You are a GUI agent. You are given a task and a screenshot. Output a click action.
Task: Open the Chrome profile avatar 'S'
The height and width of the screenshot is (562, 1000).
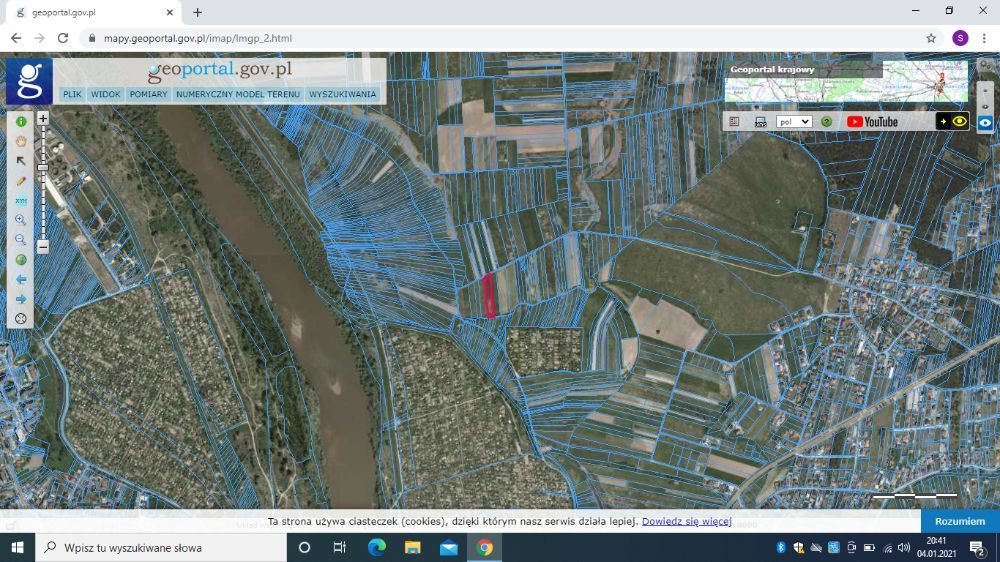(960, 38)
